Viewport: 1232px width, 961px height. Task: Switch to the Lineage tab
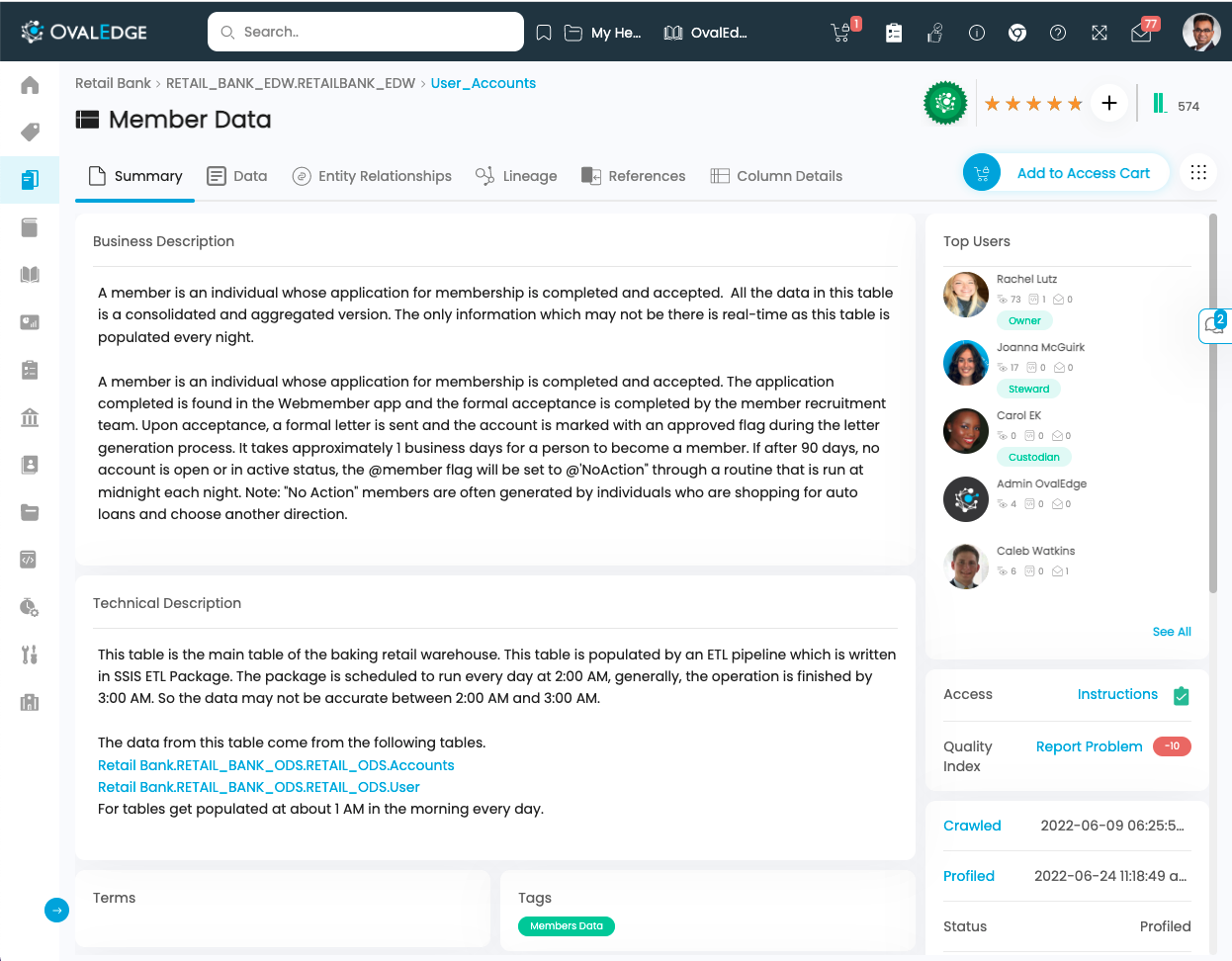[x=516, y=176]
